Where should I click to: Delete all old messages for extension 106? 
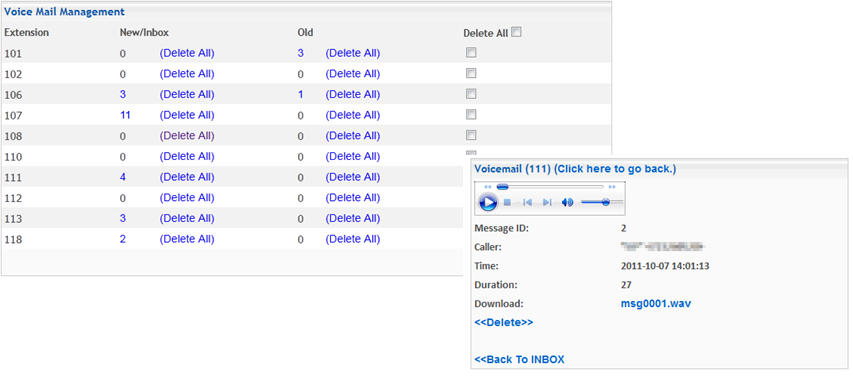[x=353, y=94]
